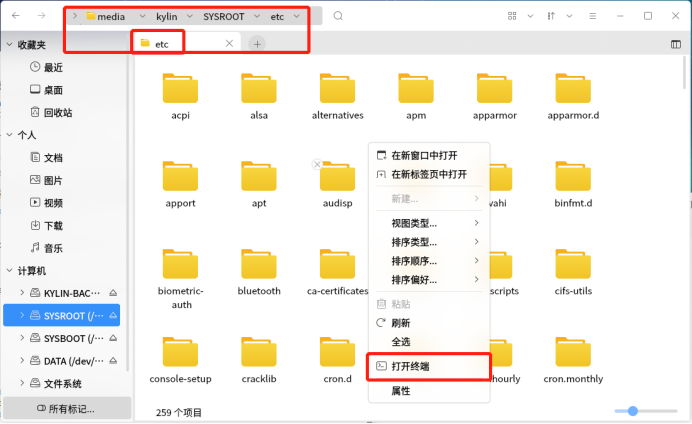The height and width of the screenshot is (424, 692).
Task: Open 桌面 in sidebar
Action: [46, 90]
